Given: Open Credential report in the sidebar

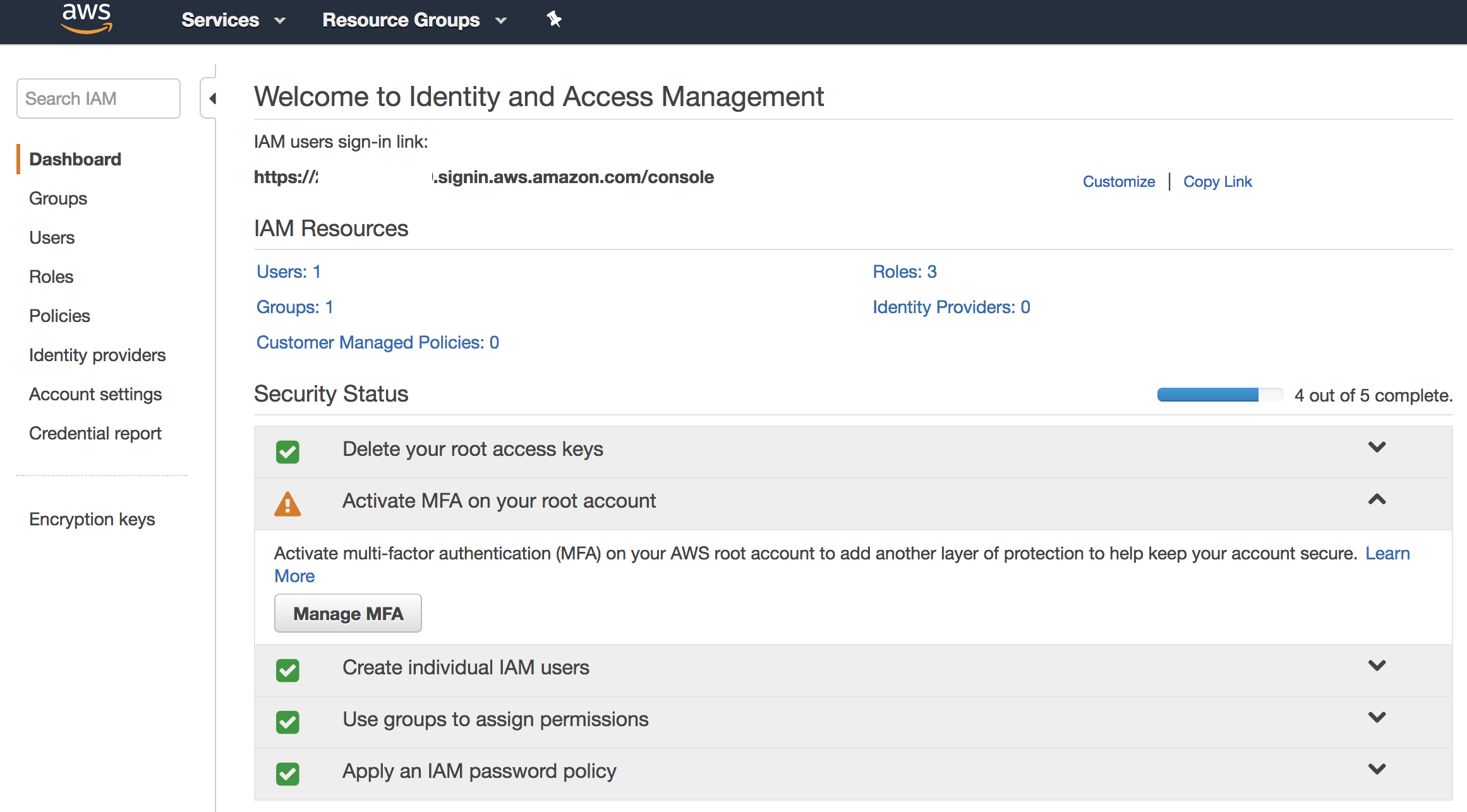Looking at the screenshot, I should 95,434.
